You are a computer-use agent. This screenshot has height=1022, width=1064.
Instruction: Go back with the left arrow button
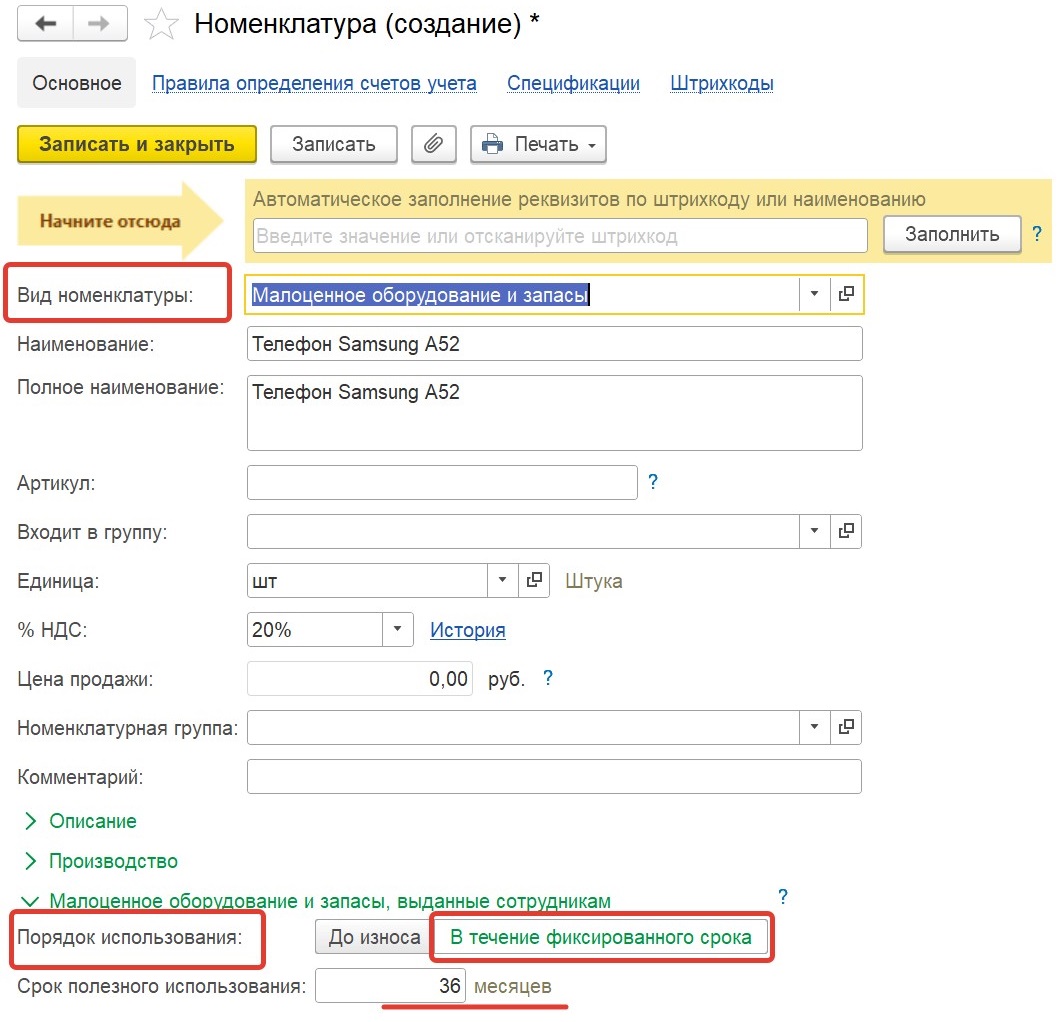point(45,24)
